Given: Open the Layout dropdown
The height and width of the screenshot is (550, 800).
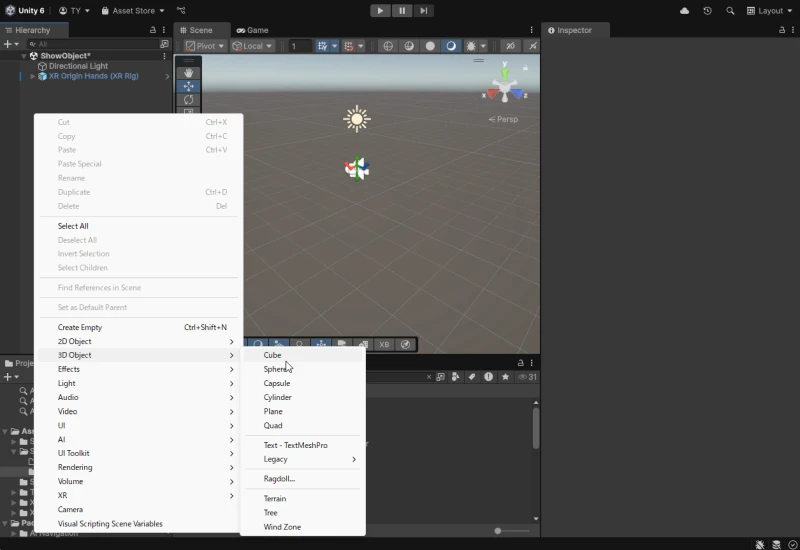Looking at the screenshot, I should coord(769,11).
